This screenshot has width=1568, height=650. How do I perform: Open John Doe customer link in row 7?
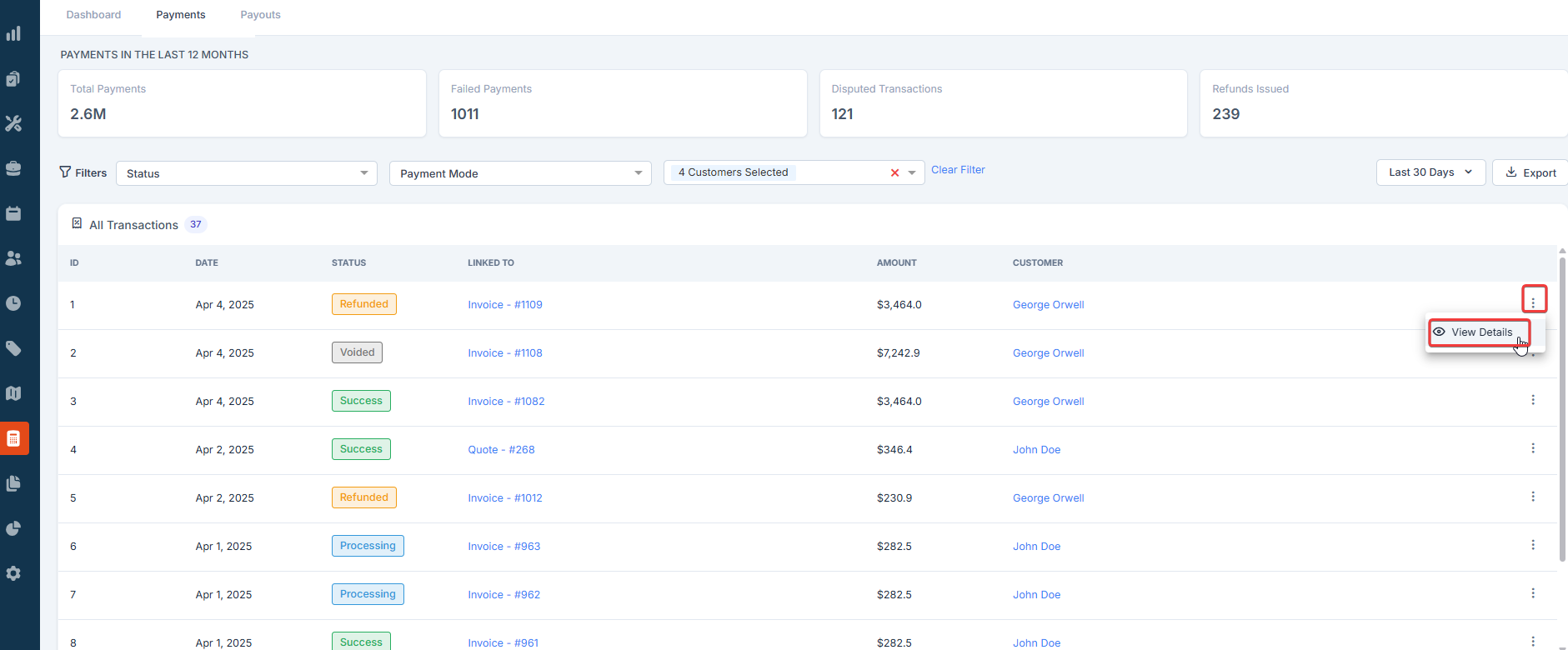pos(1037,594)
